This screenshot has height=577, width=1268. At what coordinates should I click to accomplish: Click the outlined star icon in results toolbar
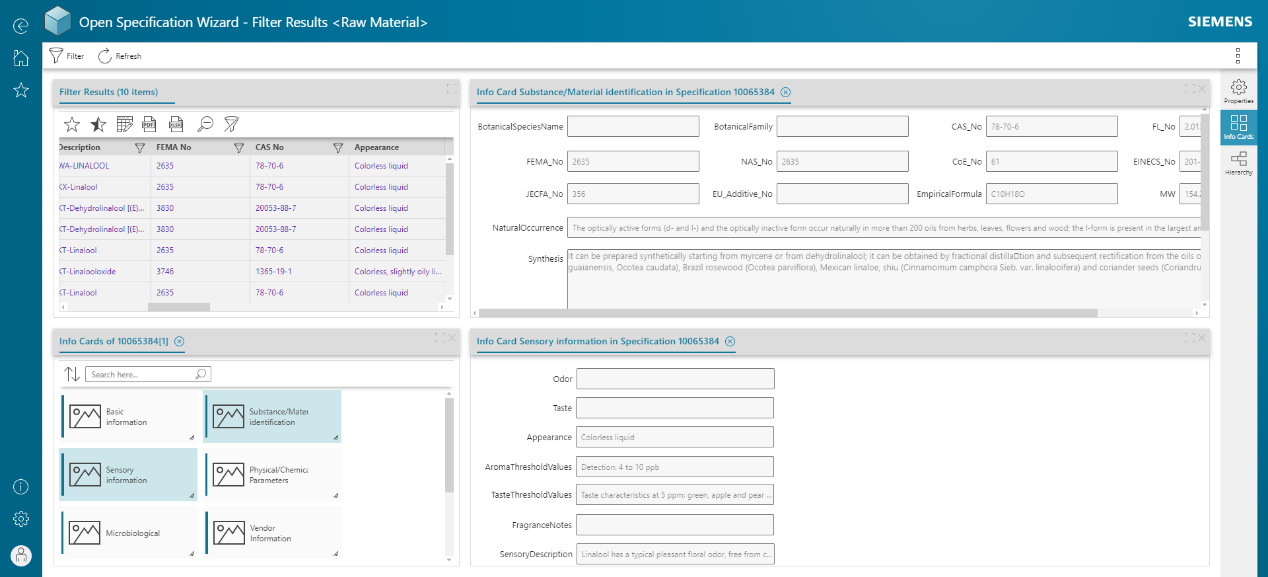coord(72,124)
